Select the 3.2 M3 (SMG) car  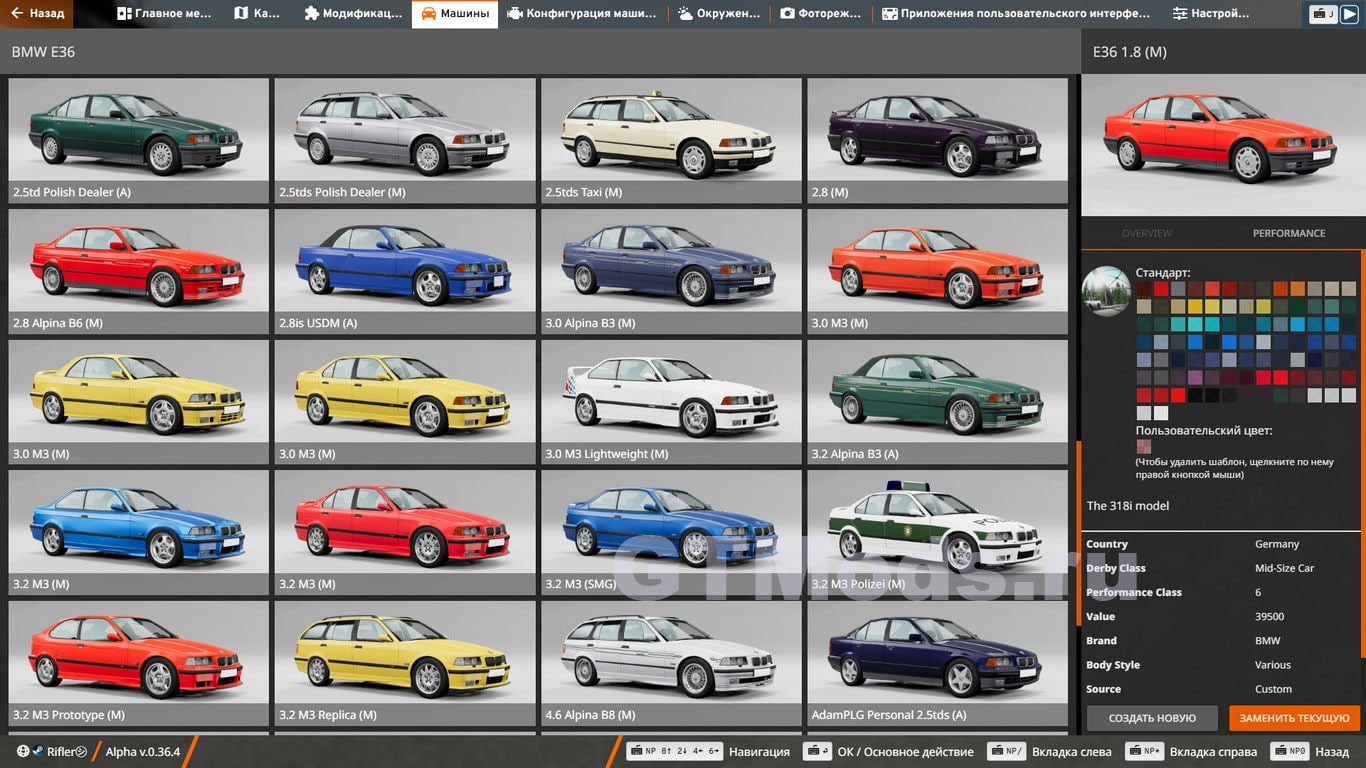(x=671, y=532)
